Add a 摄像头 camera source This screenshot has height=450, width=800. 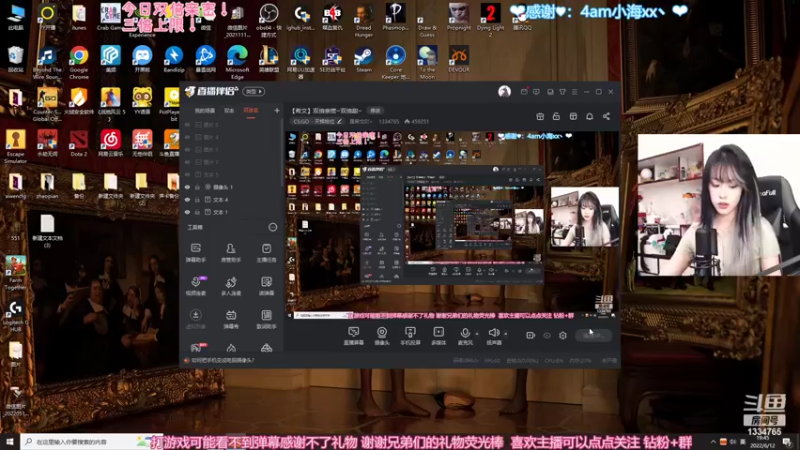click(382, 336)
